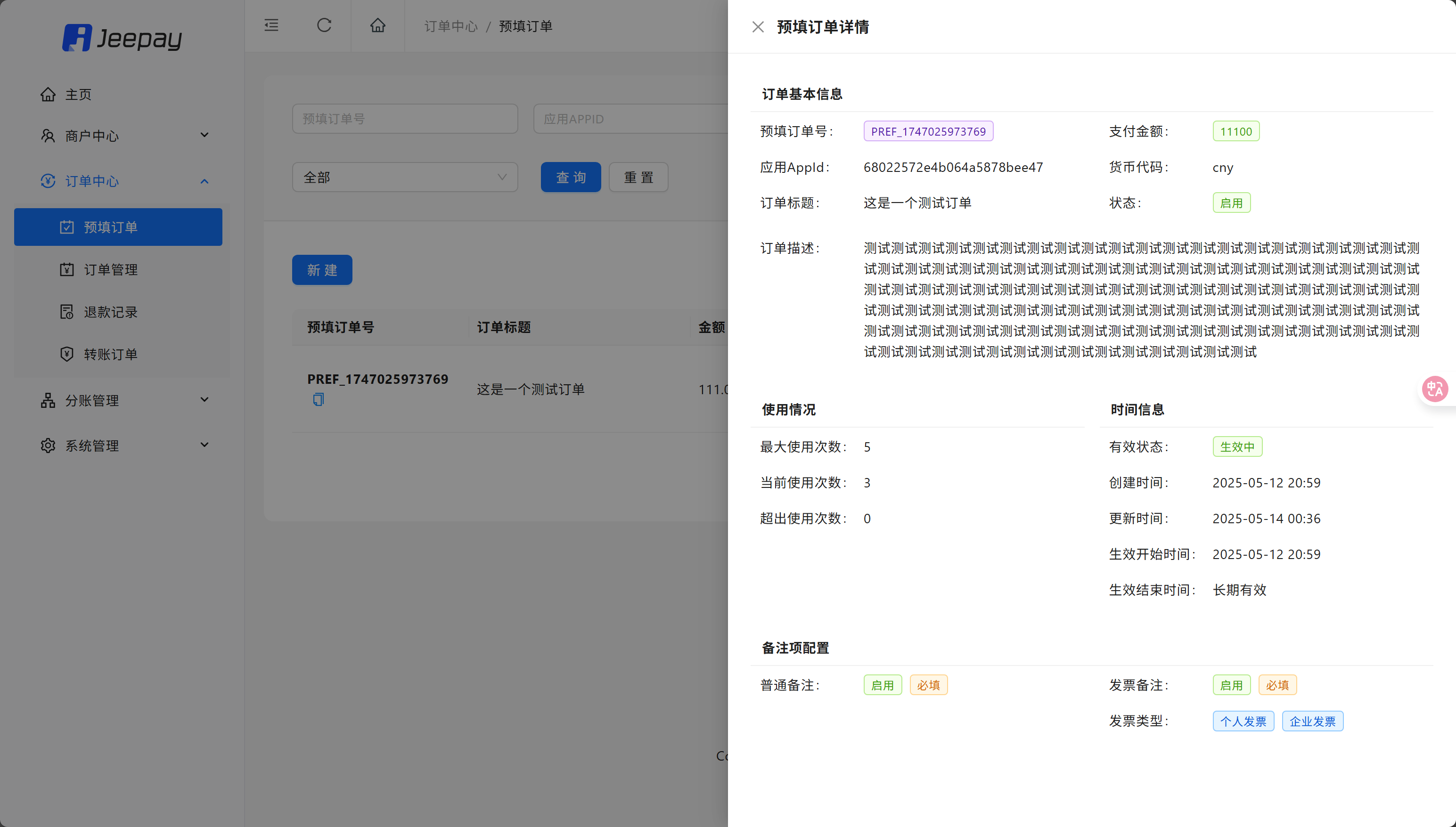Screen dimensions: 1456x827
Task: Click the 预填订单号 search input
Action: point(405,119)
